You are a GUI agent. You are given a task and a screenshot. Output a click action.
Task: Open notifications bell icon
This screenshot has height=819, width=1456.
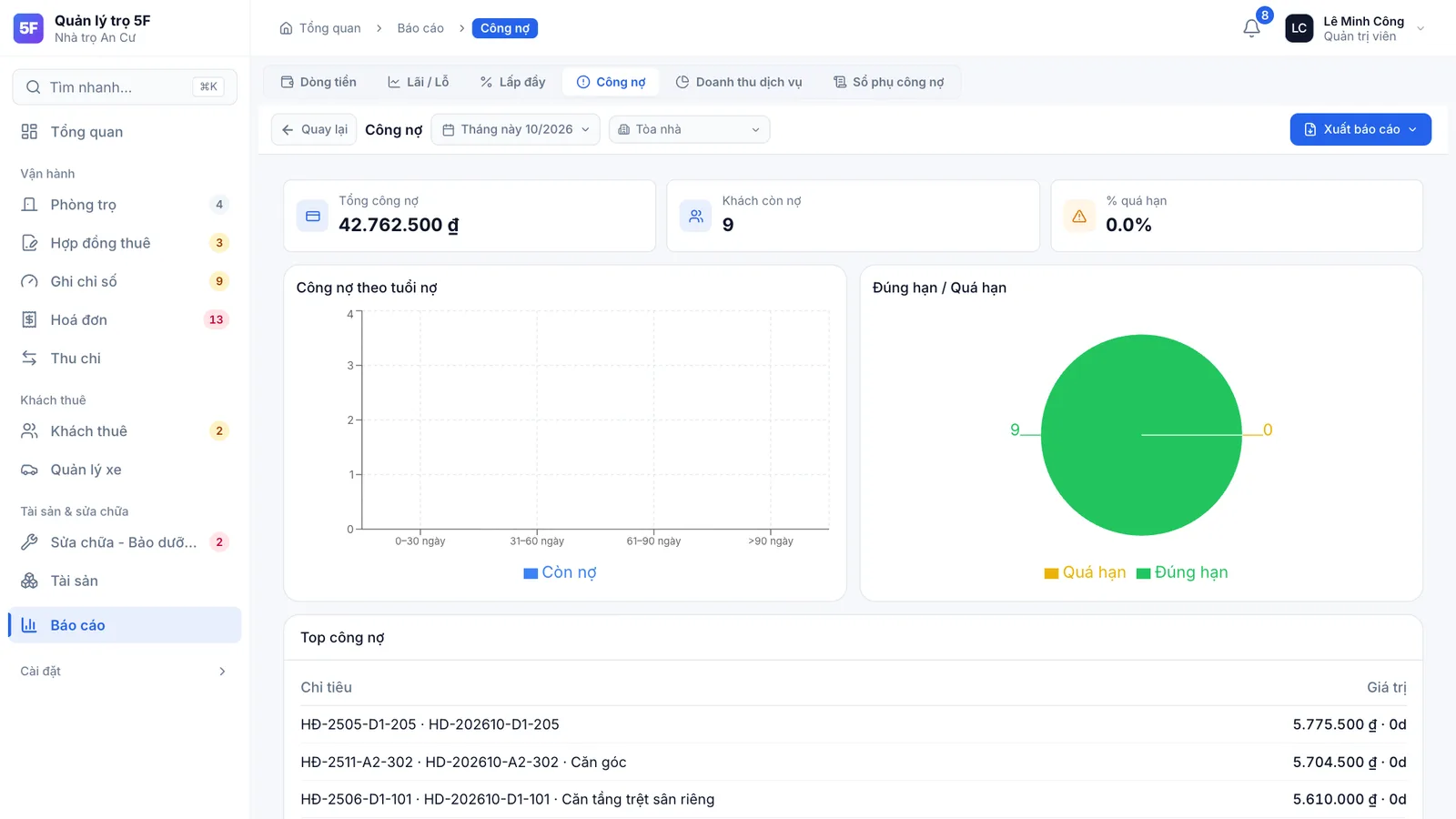(x=1251, y=28)
